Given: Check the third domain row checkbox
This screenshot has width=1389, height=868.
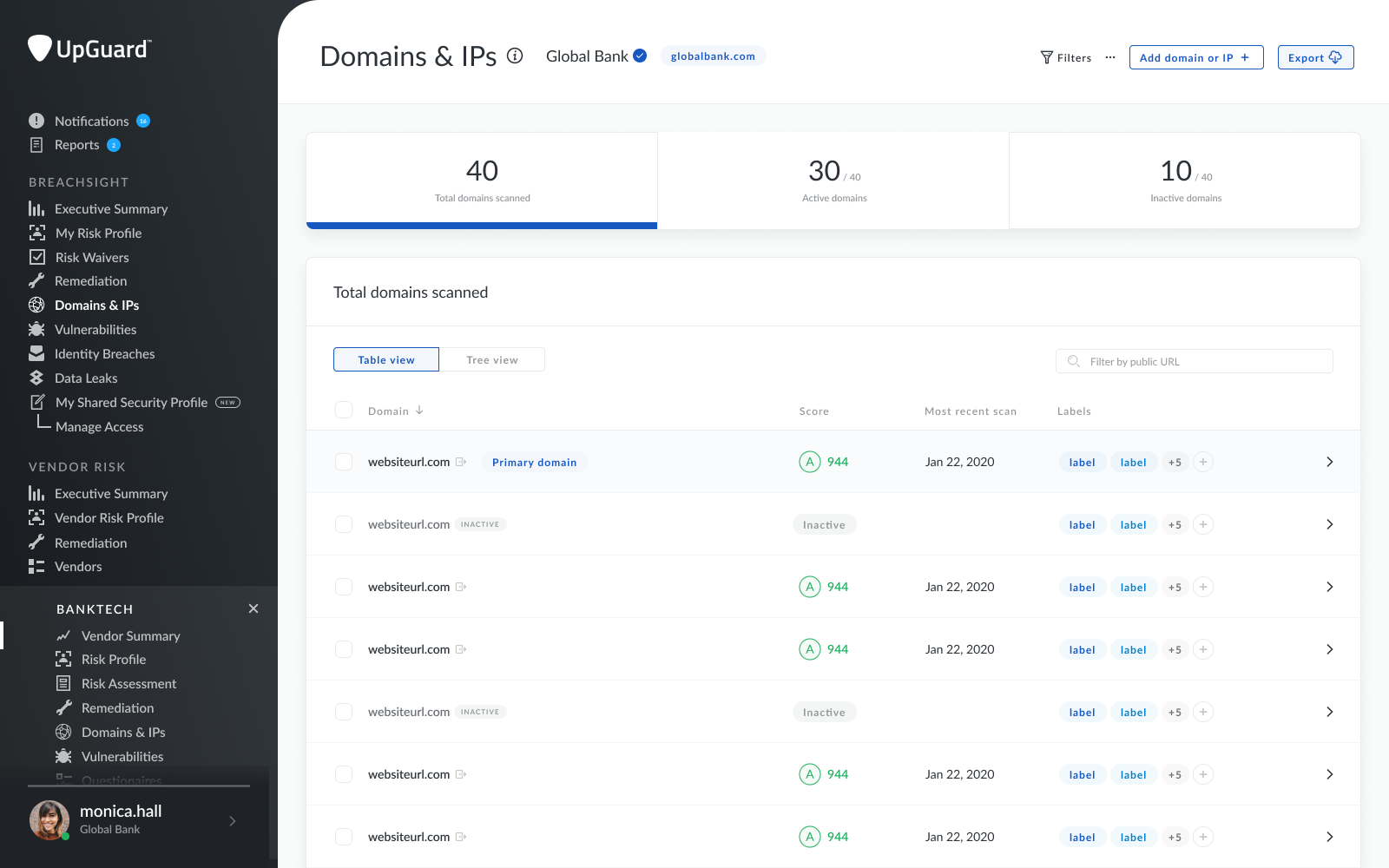Looking at the screenshot, I should click(344, 587).
